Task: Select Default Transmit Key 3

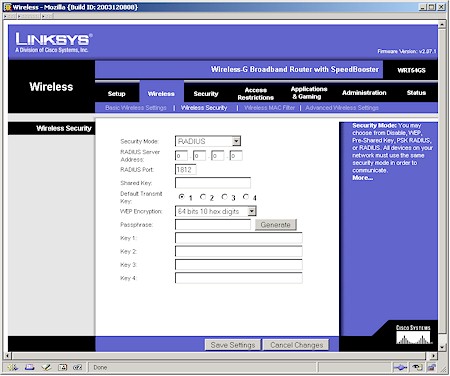Action: pos(224,197)
